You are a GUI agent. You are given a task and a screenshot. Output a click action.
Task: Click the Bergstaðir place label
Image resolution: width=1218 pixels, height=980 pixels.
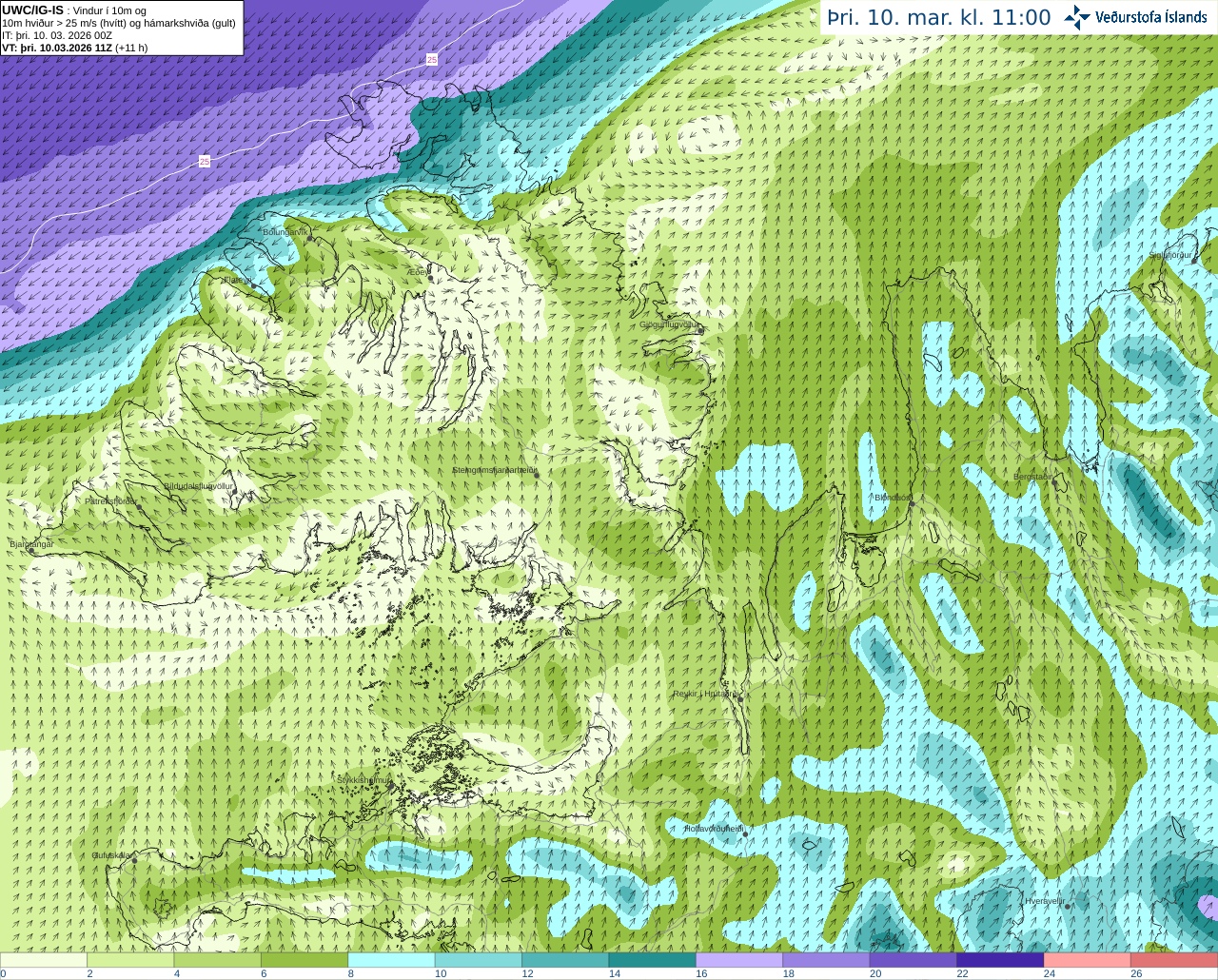[1033, 477]
